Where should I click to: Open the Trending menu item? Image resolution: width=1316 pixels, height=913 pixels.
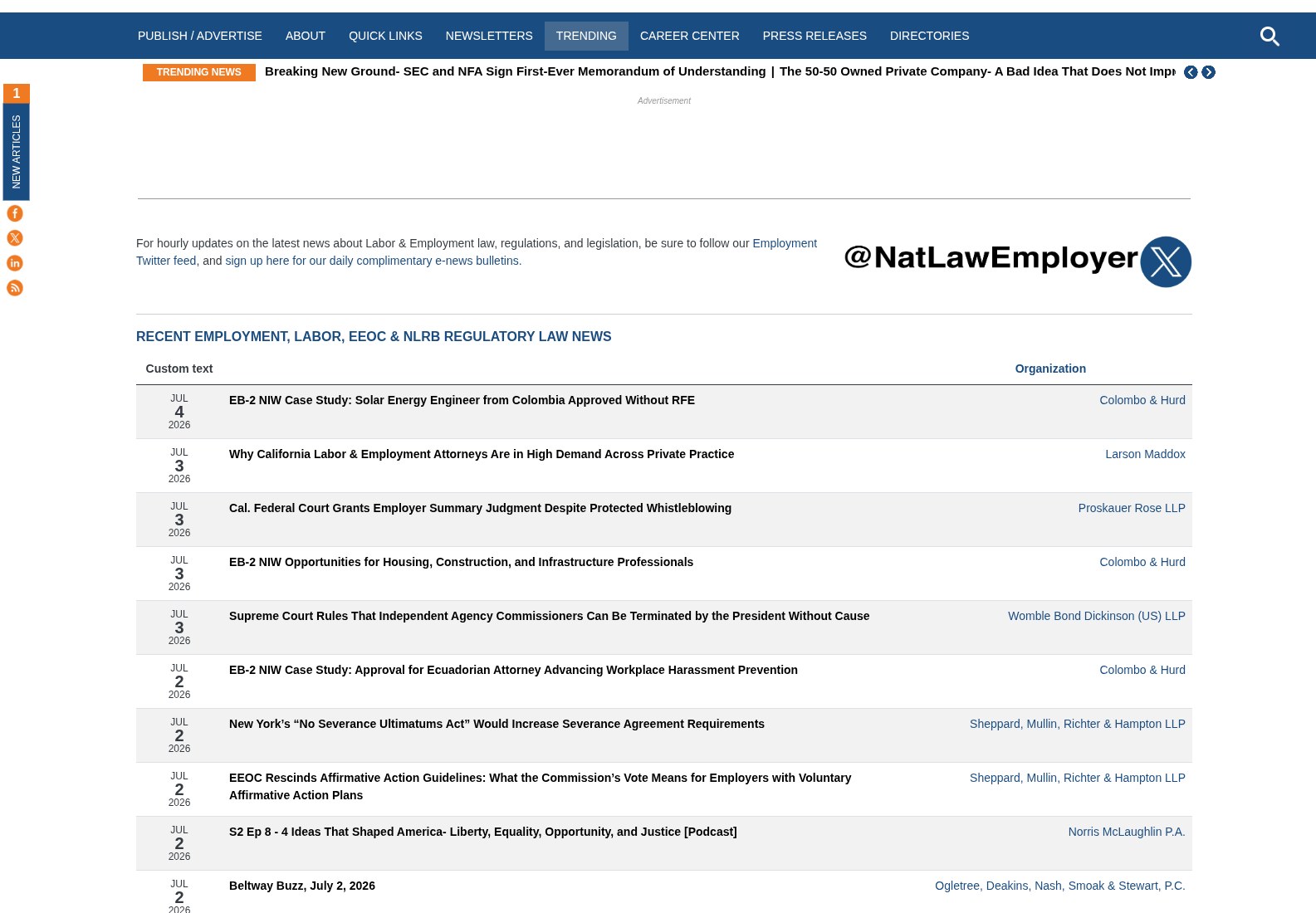(x=586, y=36)
